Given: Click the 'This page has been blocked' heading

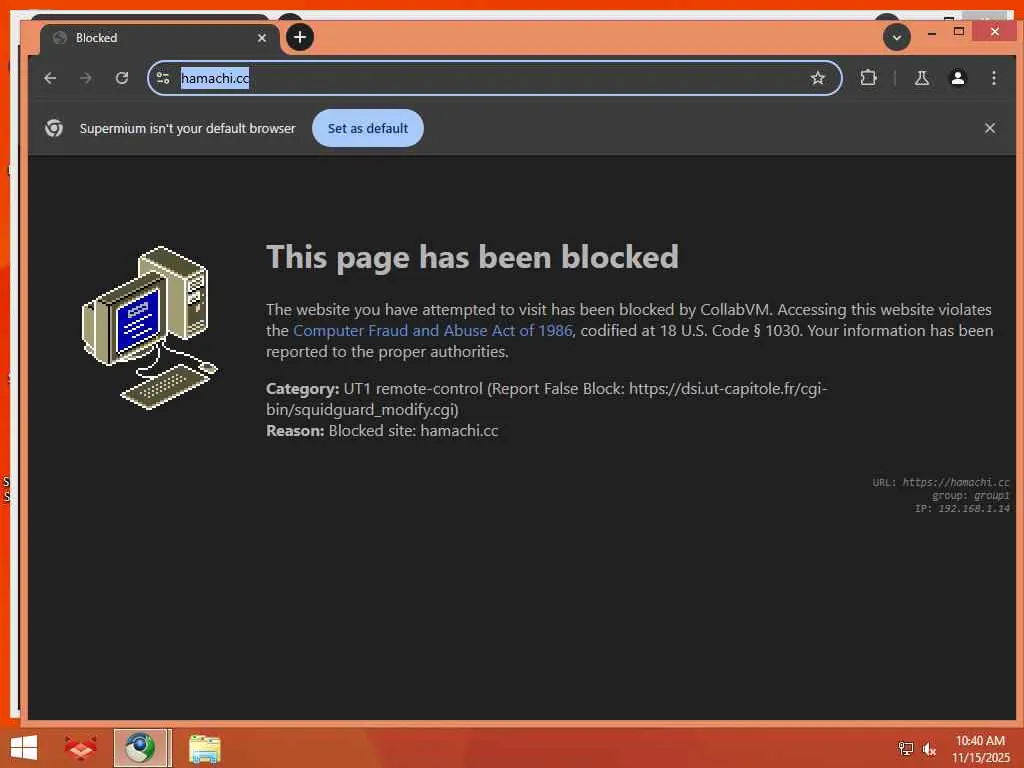Looking at the screenshot, I should 472,257.
